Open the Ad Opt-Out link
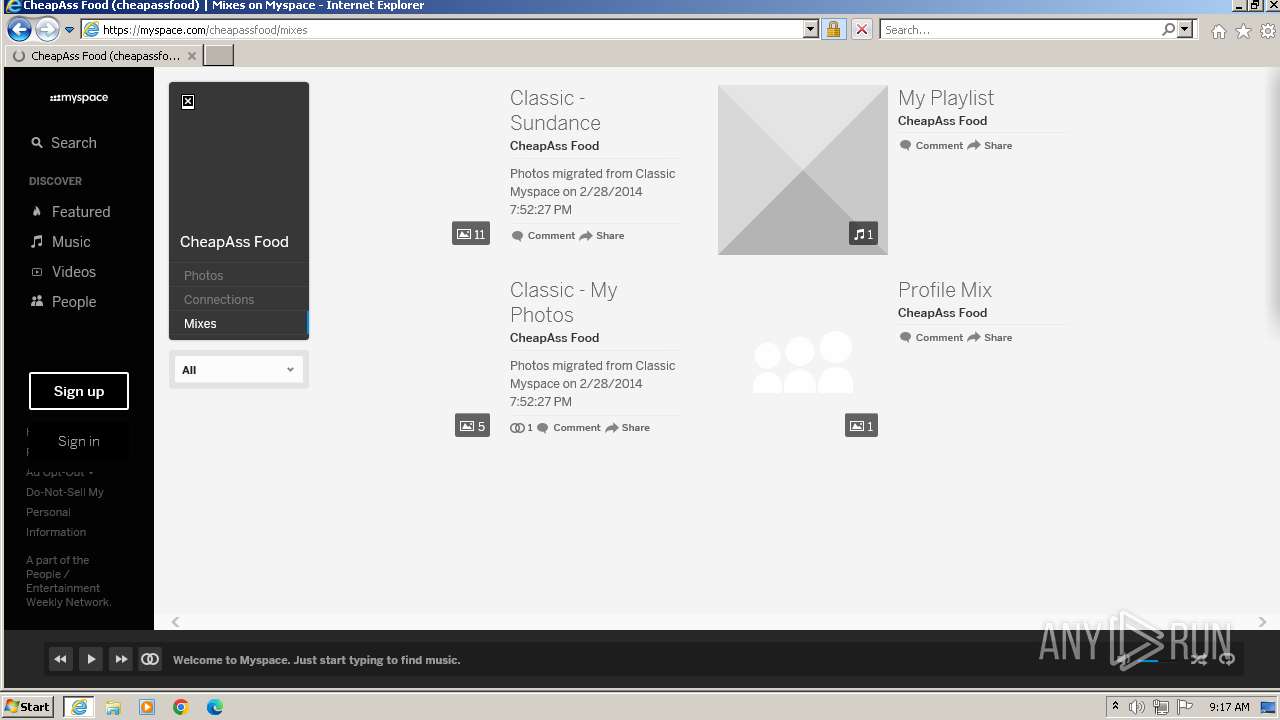 click(59, 473)
